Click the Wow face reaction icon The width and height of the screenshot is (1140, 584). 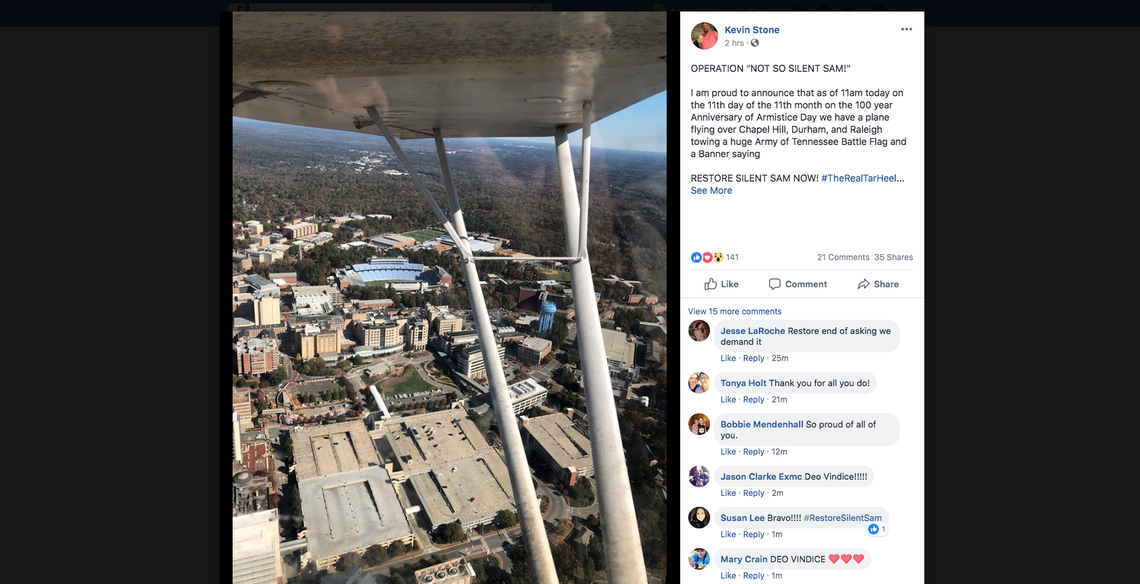(717, 257)
